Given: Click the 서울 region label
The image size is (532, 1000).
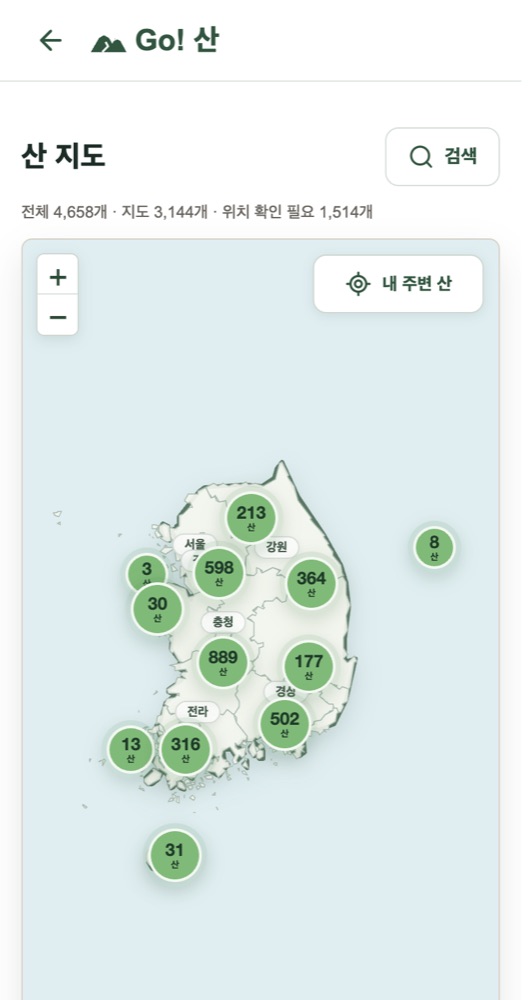Looking at the screenshot, I should pyautogui.click(x=195, y=544).
